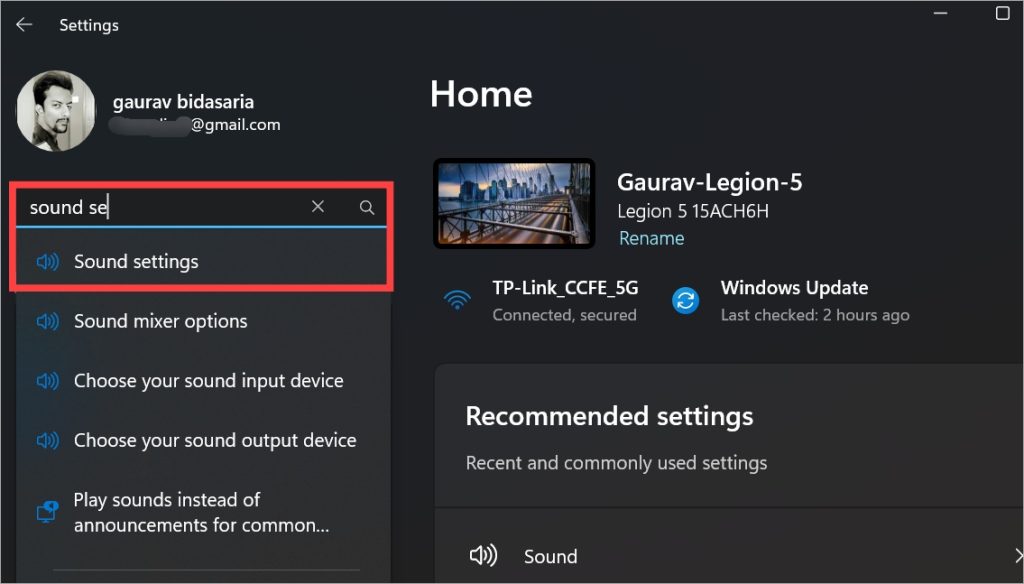Click the Wi-Fi icon for TP-Link_CCFE_5G
Viewport: 1024px width, 584px height.
[457, 300]
